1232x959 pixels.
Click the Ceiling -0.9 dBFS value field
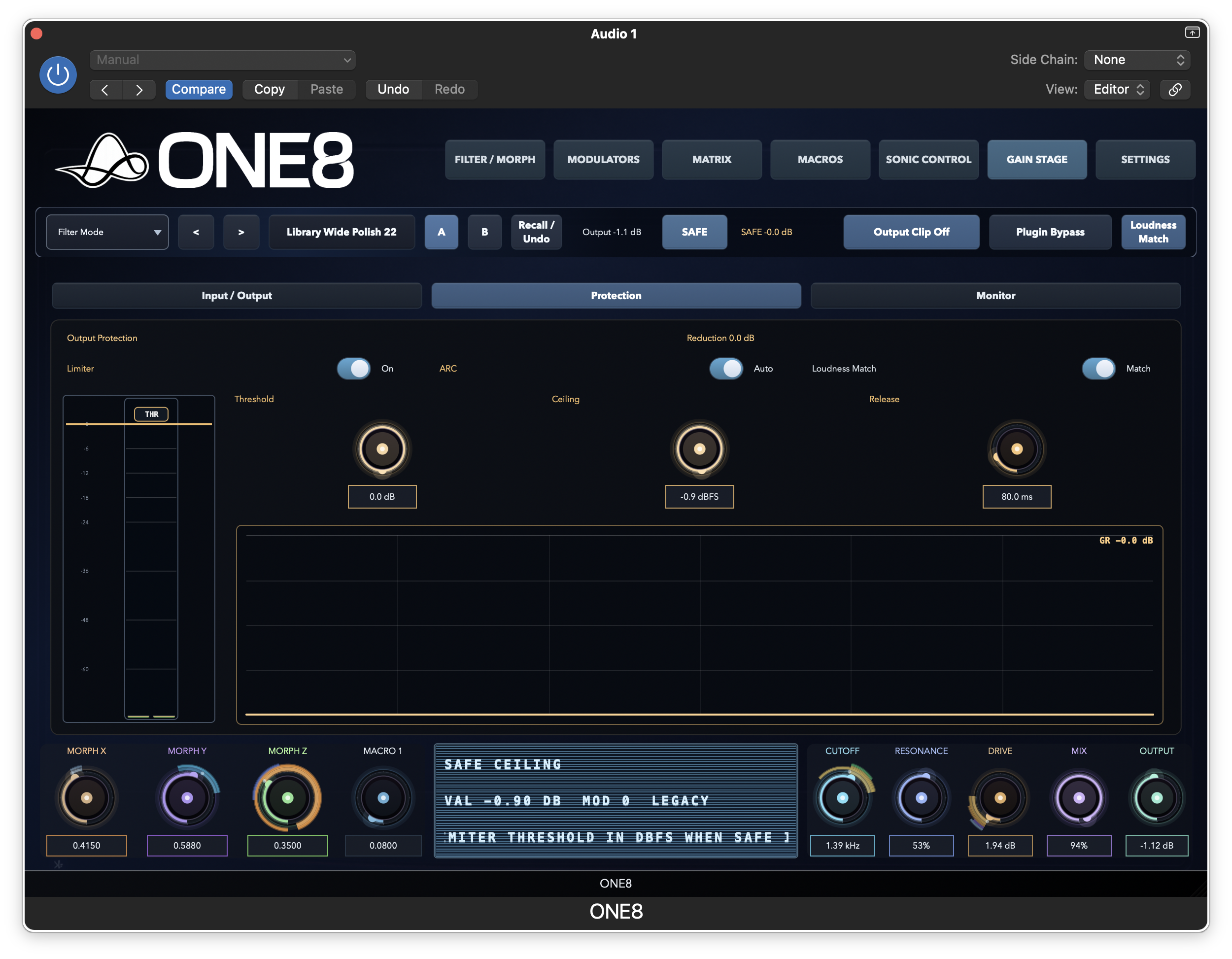tap(699, 496)
